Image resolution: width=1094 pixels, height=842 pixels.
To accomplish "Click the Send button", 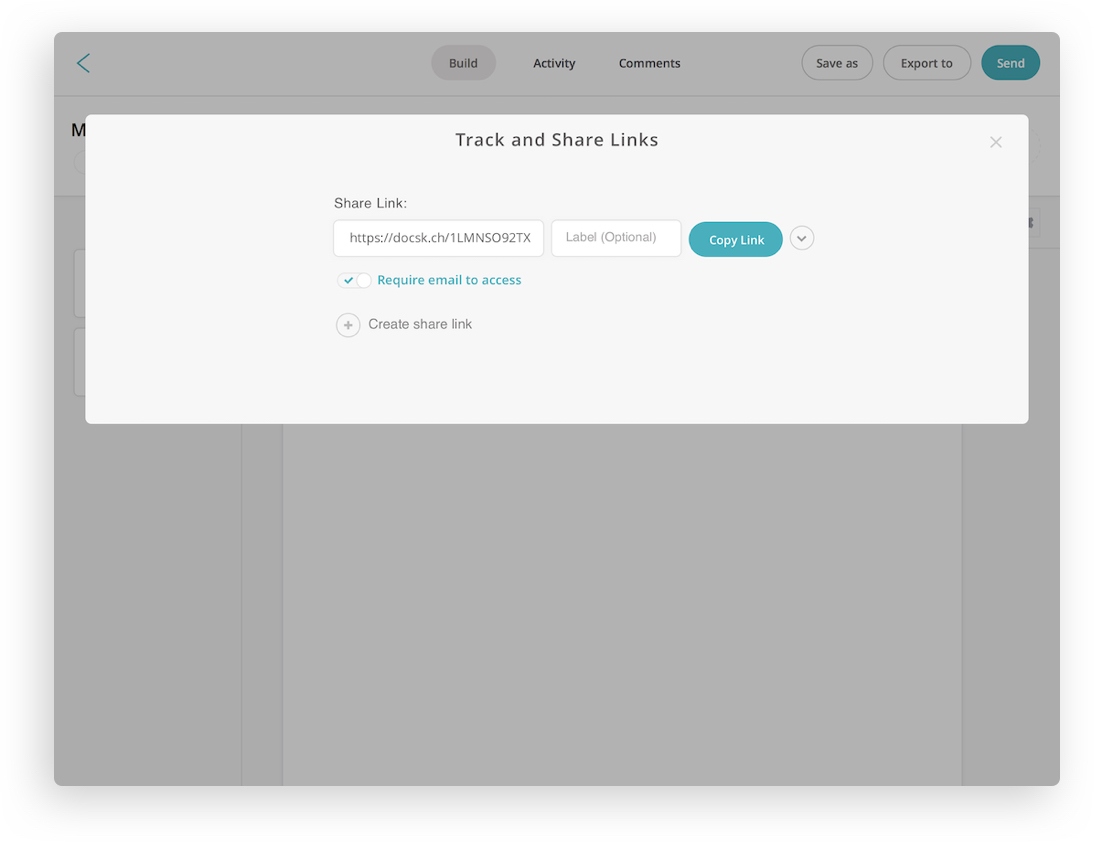I will point(1010,63).
